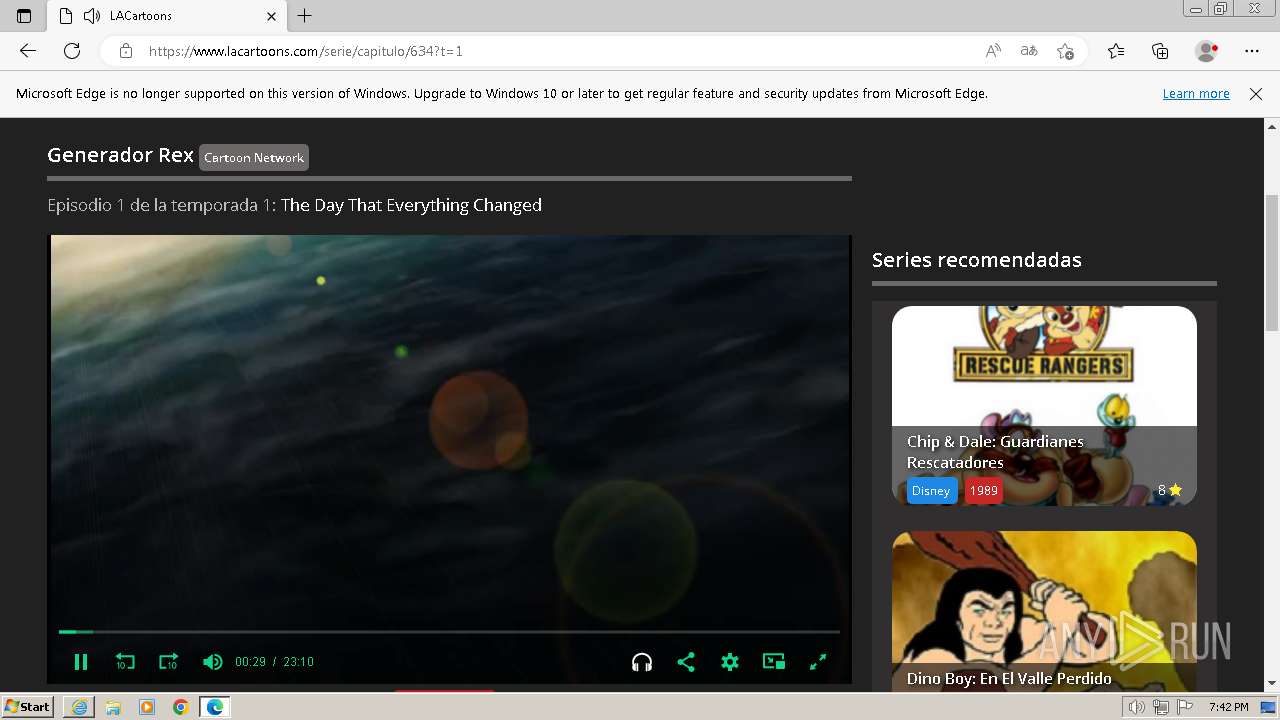Pause the video playback

(x=81, y=662)
